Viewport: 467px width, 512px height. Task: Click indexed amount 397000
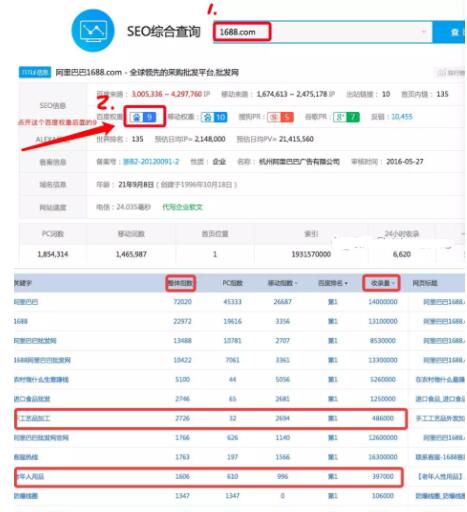(383, 476)
